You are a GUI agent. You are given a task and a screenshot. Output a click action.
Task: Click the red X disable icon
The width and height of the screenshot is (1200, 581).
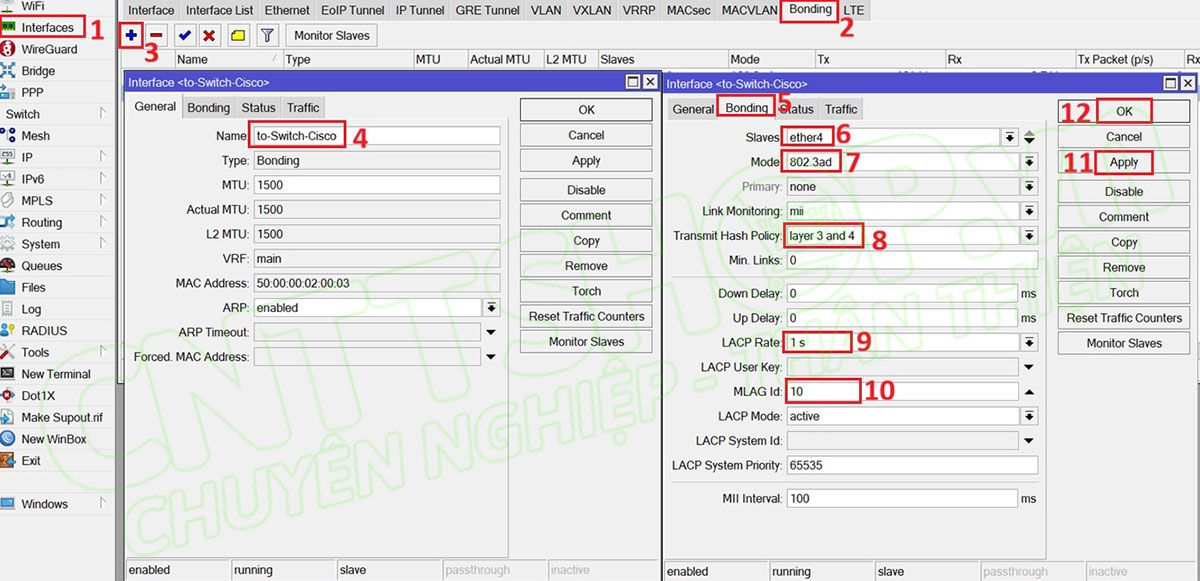[x=208, y=35]
